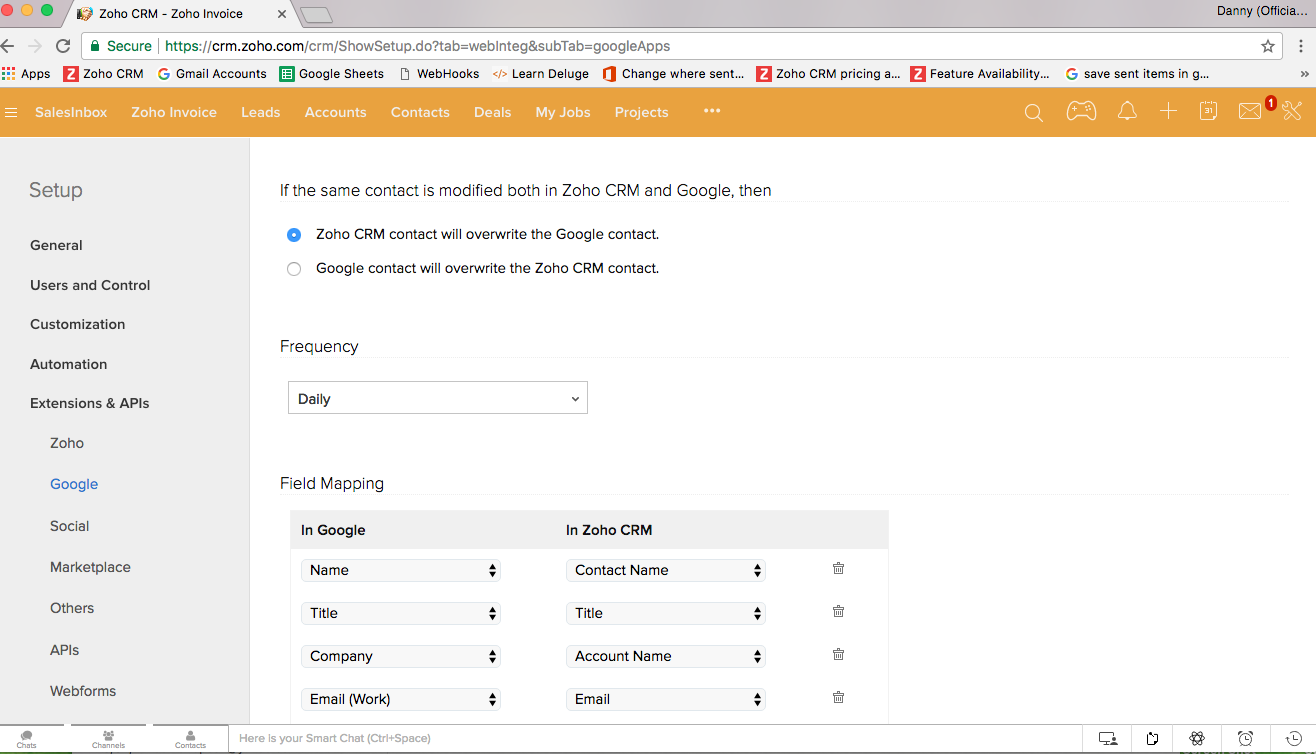Viewport: 1316px width, 754px height.
Task: Open Contacts in the bottom chat bar
Action: (190, 740)
